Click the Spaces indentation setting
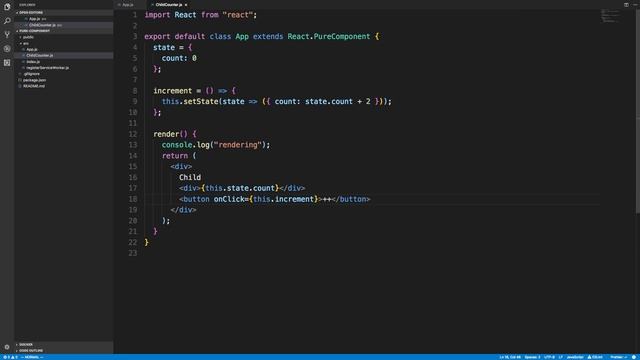Viewport: 640px width, 360px height. (x=532, y=357)
